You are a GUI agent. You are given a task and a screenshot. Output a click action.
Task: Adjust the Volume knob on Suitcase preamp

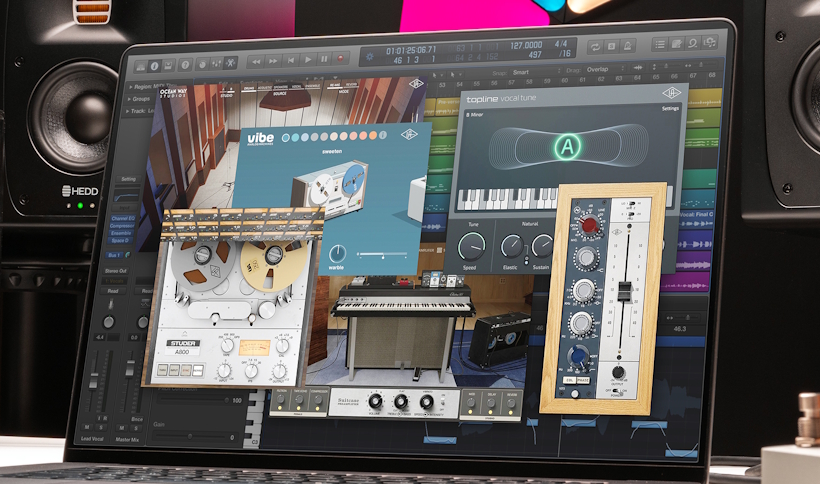tap(374, 401)
